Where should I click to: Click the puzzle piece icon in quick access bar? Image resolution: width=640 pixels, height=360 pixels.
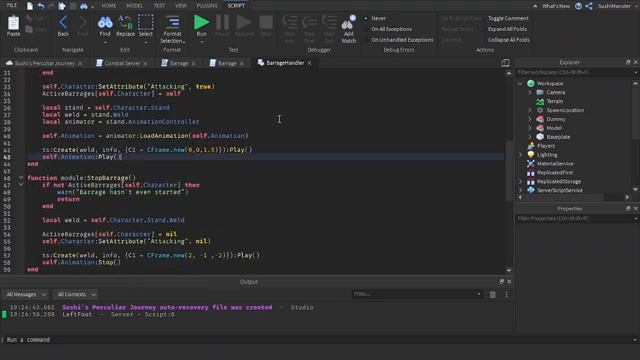coord(62,6)
